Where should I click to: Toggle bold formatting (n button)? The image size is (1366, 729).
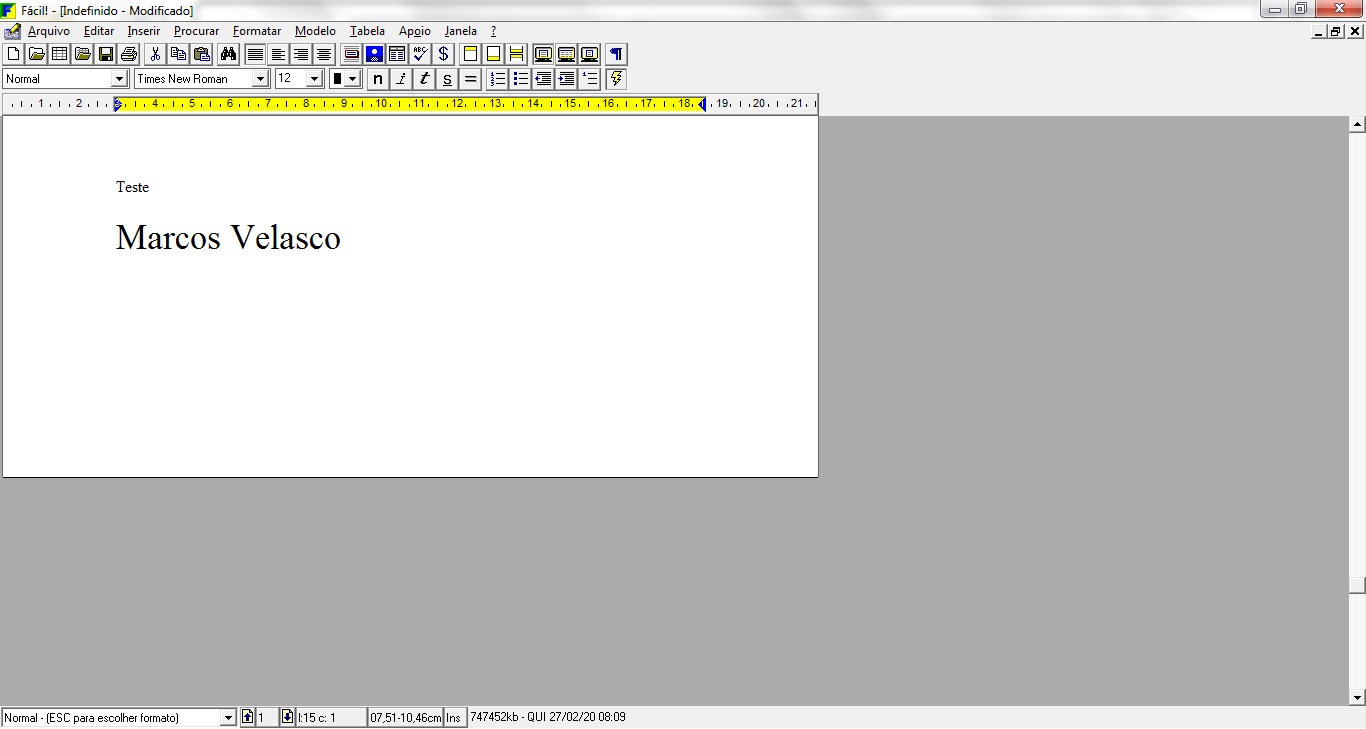(x=378, y=79)
